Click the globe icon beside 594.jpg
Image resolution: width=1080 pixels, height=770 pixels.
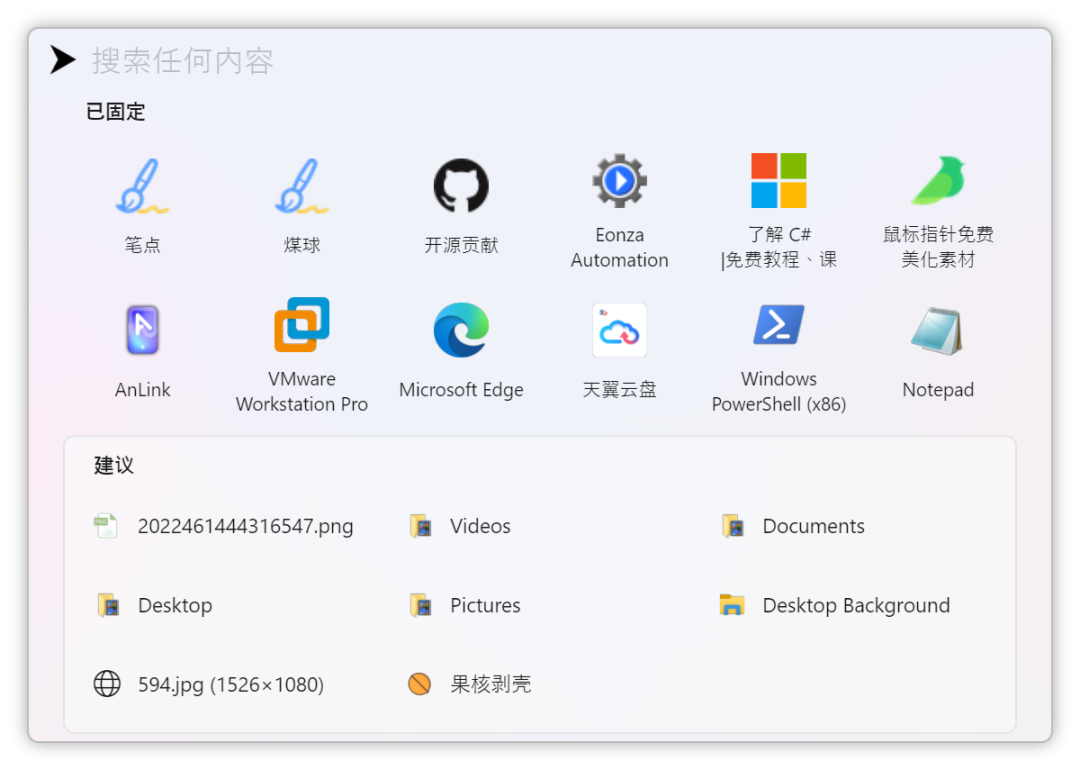(107, 684)
